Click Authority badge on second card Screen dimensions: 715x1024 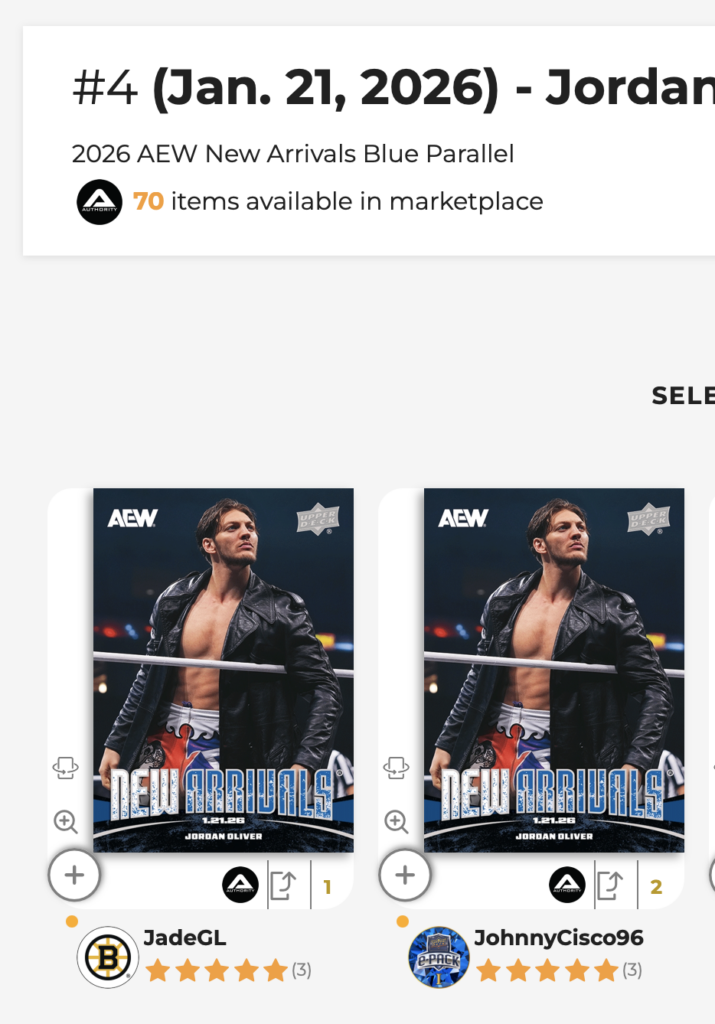567,885
